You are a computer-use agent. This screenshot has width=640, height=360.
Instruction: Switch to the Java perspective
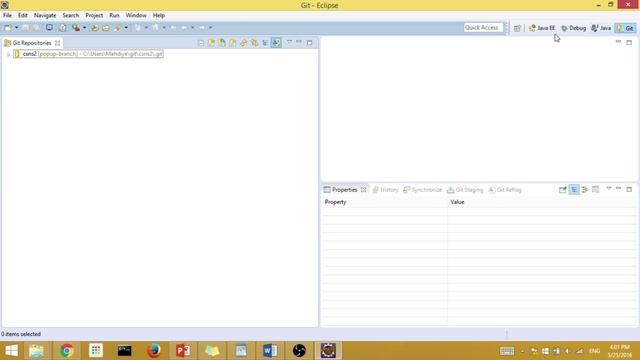click(x=601, y=28)
